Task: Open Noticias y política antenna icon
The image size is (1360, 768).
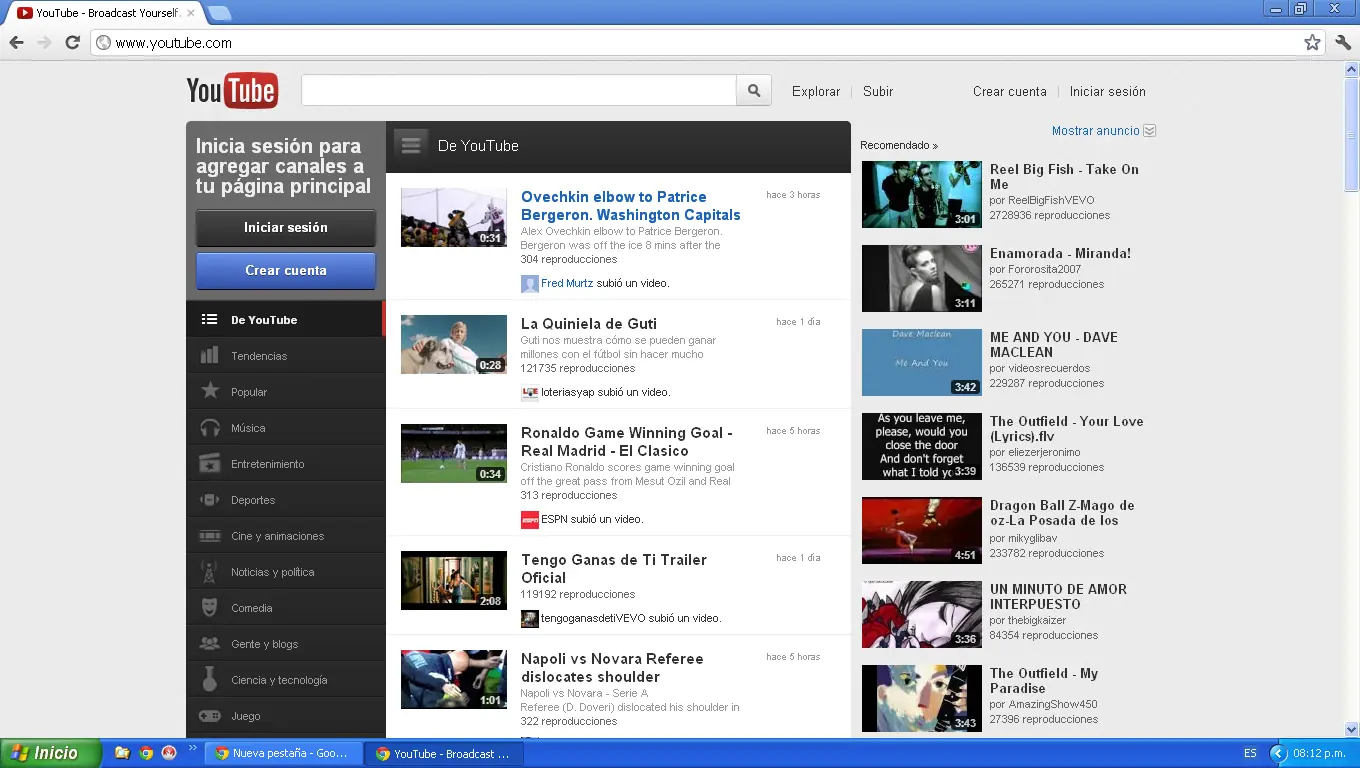Action: pyautogui.click(x=209, y=572)
